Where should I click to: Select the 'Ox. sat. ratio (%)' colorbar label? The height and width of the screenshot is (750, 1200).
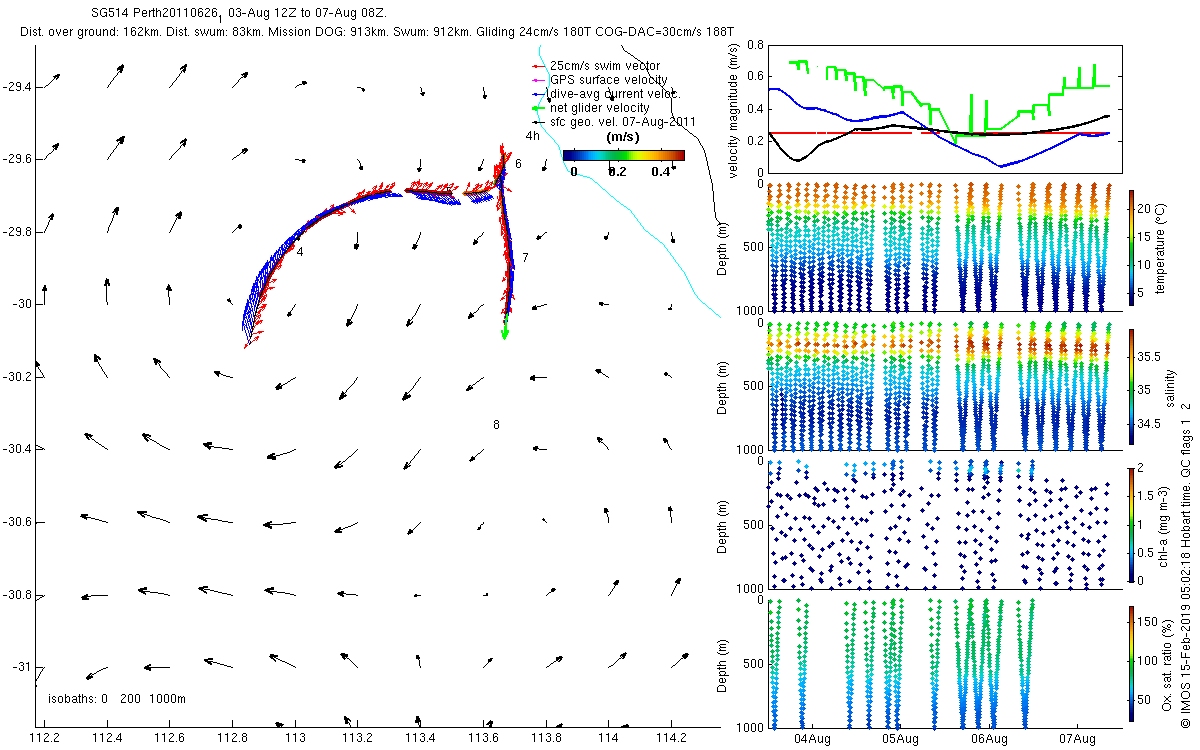pos(1166,664)
